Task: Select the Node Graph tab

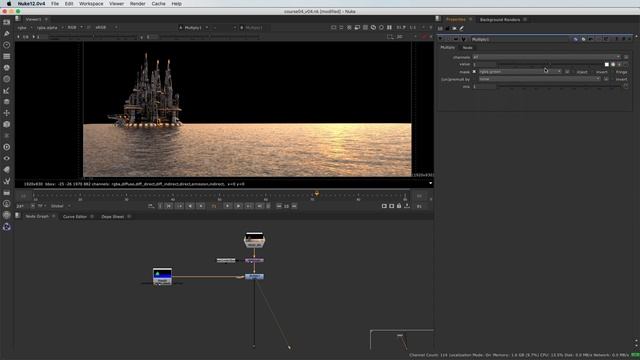Action: pos(37,216)
